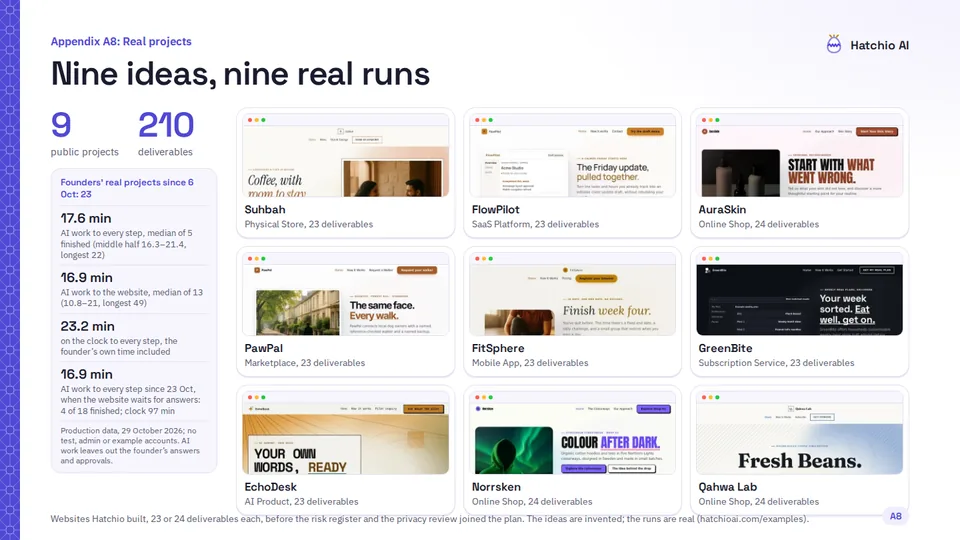Click the red button in AuraSkin thumbnail

[877, 131]
